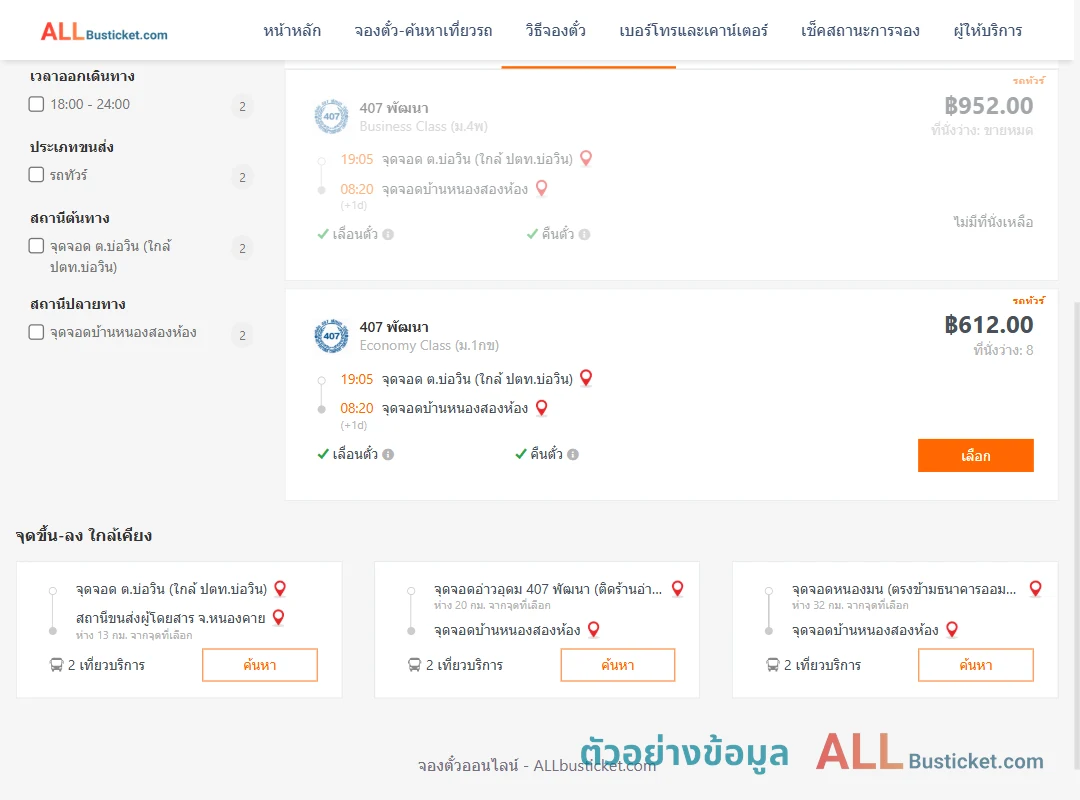Click ค้นหา button in อ่าวอุดม nearby card
Image resolution: width=1080 pixels, height=800 pixels.
point(618,665)
